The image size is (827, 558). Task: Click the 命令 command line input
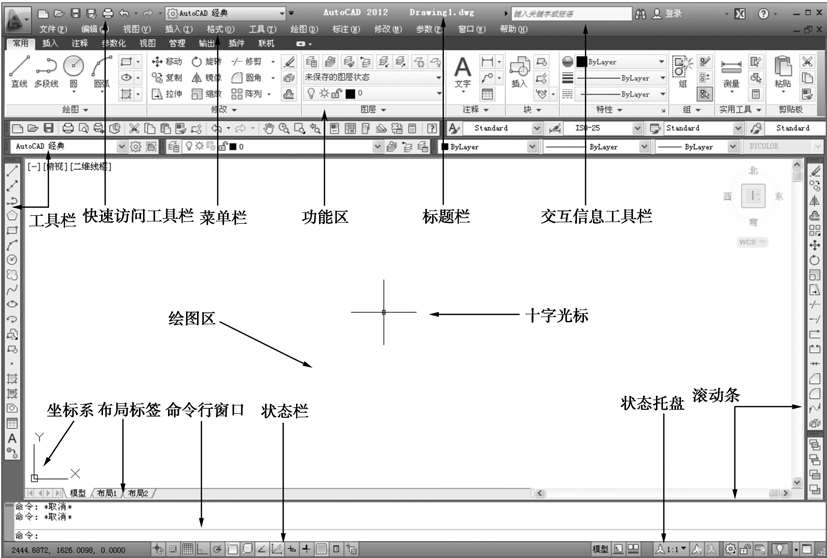coord(422,535)
